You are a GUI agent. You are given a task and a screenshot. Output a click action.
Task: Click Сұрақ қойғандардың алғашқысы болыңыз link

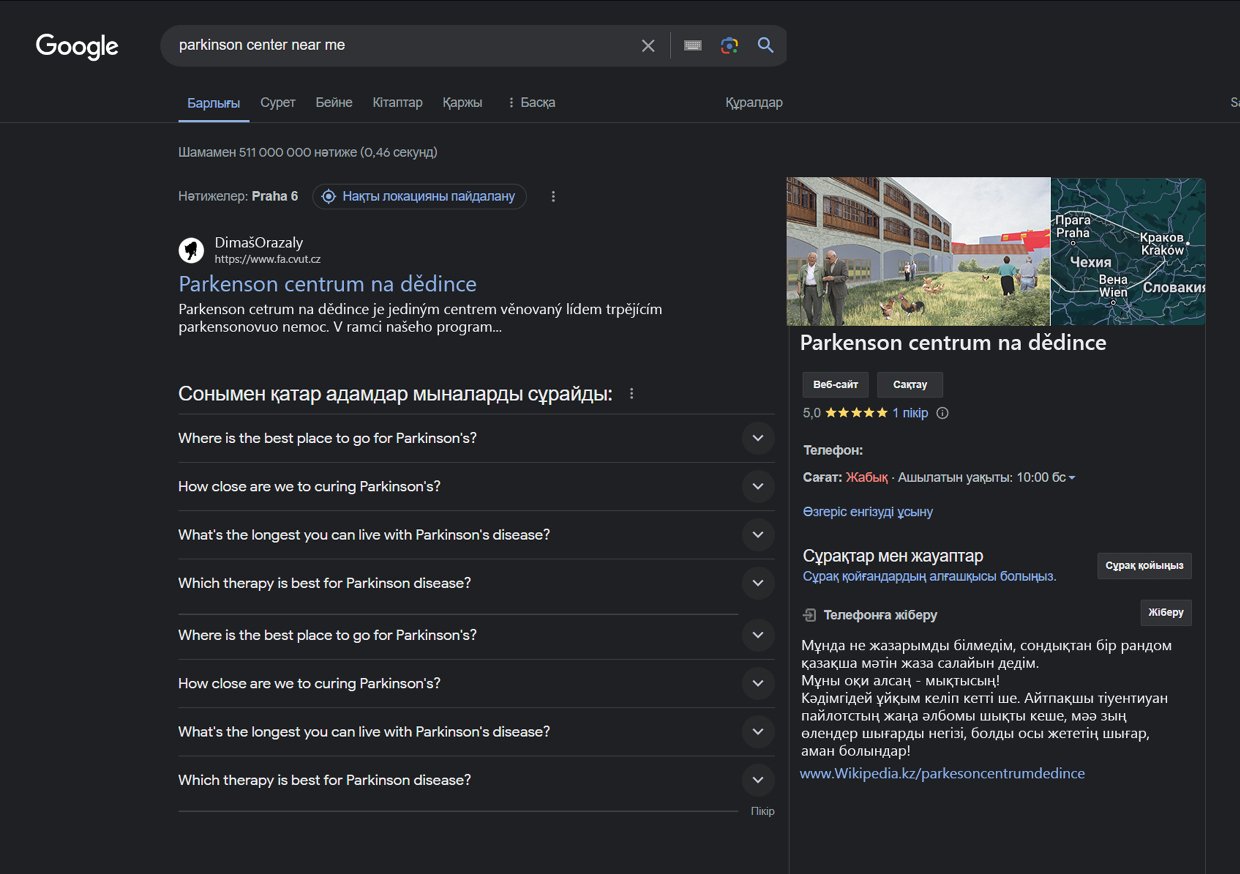point(929,577)
